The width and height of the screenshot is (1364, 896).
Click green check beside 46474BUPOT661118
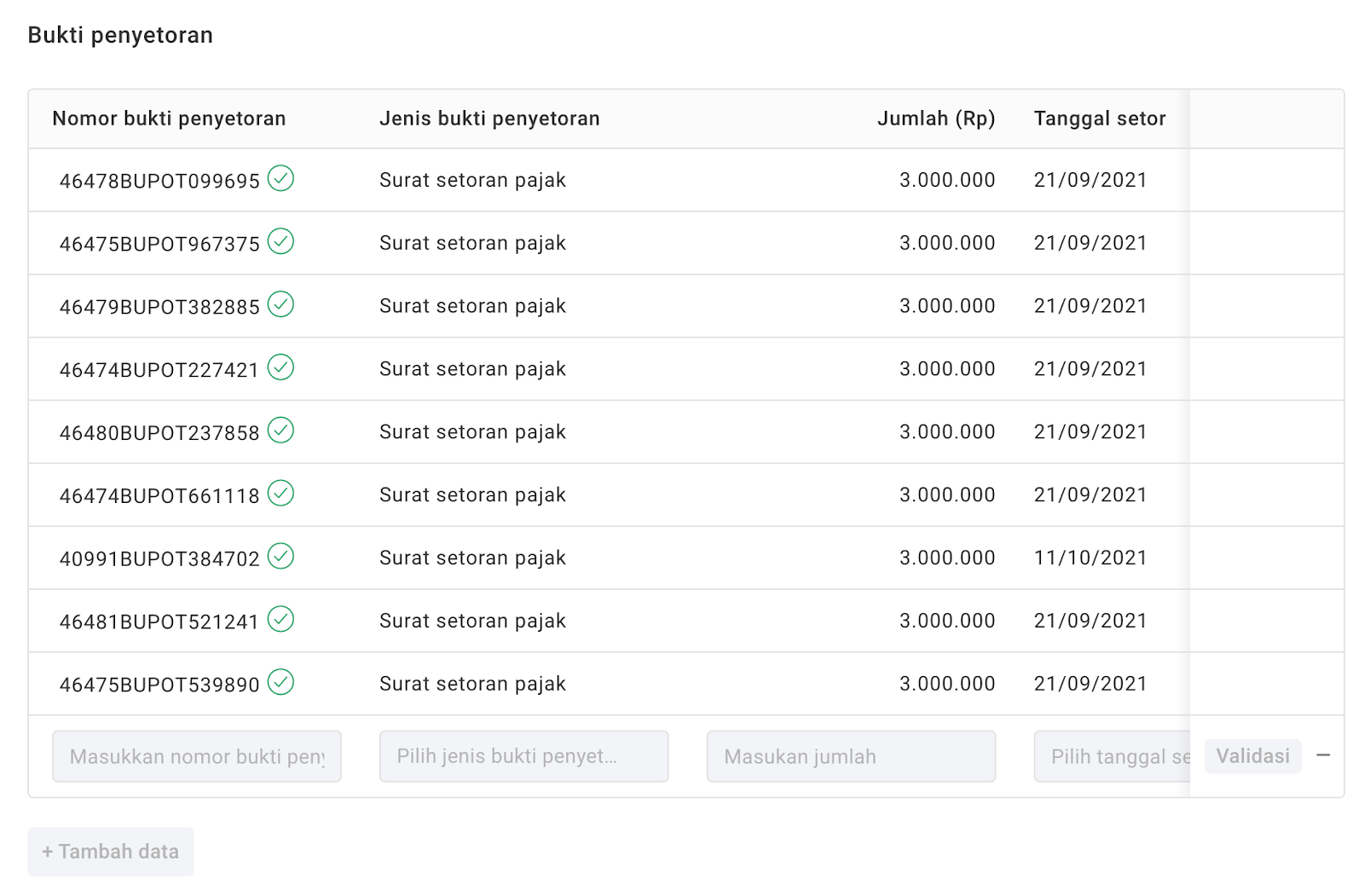(280, 494)
